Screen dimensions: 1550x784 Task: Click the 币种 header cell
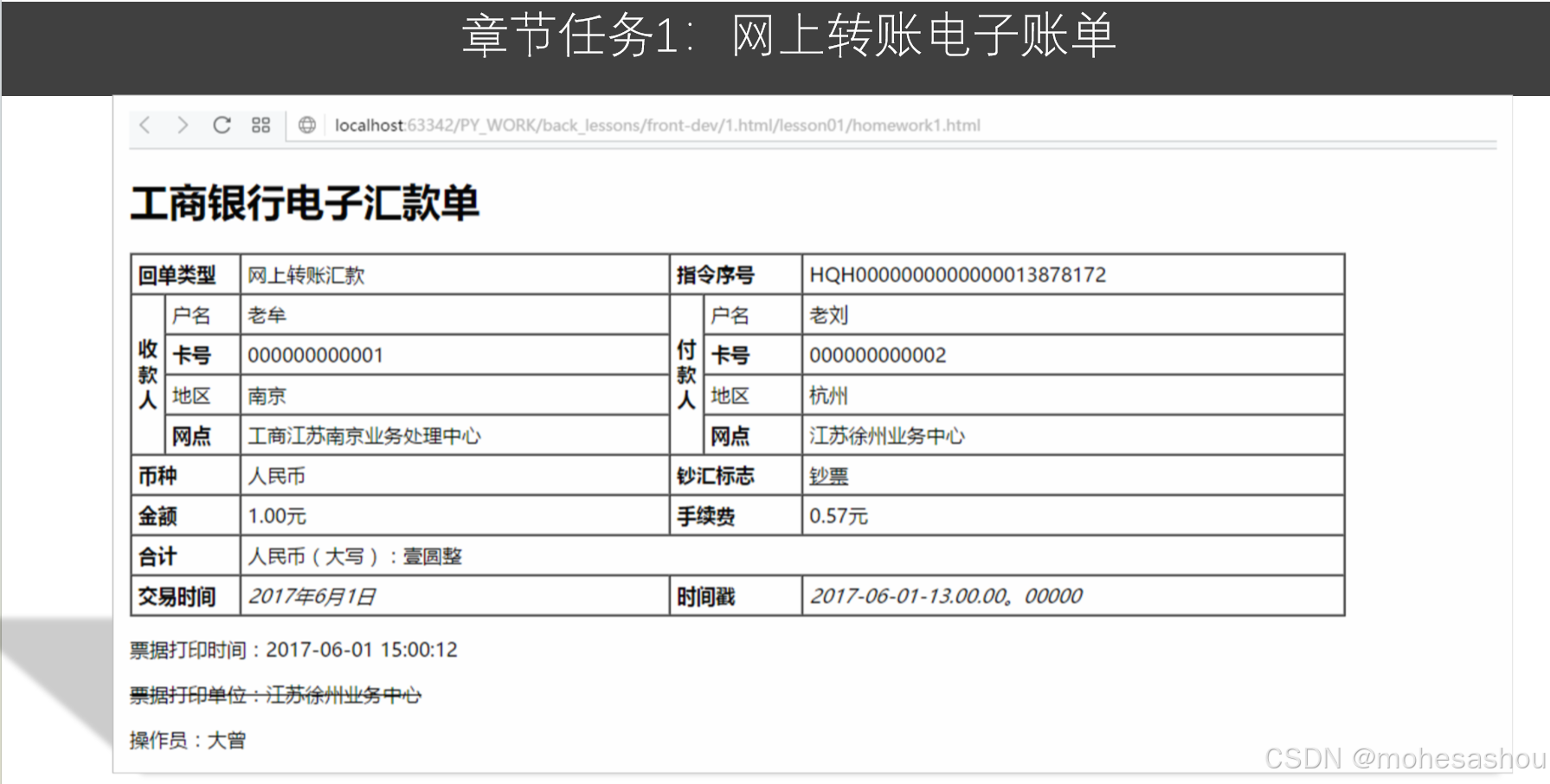[185, 476]
